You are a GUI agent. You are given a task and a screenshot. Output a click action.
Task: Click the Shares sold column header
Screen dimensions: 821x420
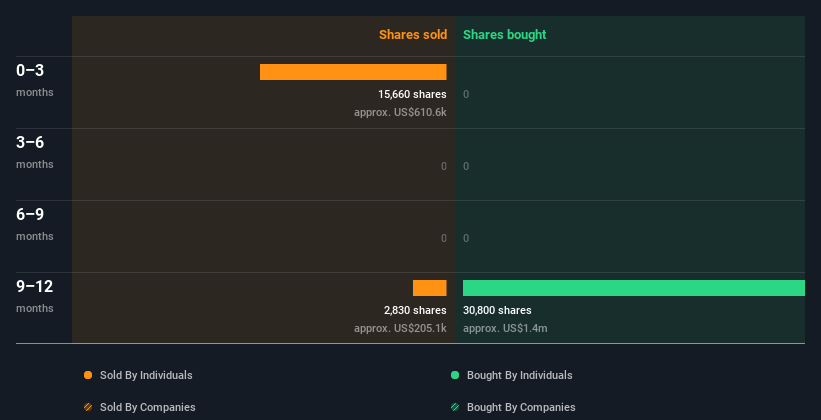(x=413, y=35)
